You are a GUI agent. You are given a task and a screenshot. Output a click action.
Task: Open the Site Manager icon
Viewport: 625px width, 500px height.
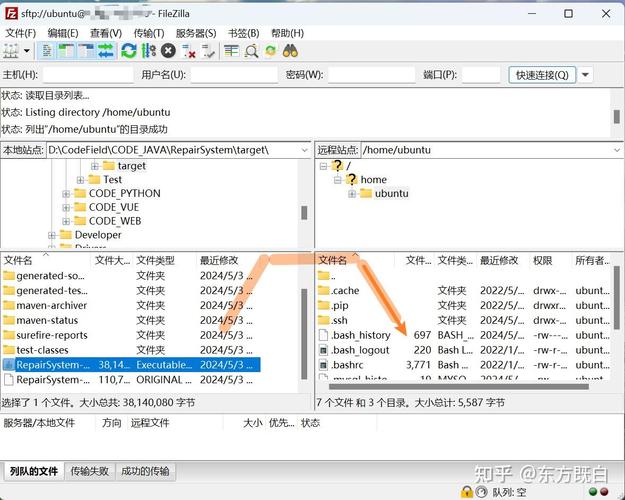click(11, 51)
